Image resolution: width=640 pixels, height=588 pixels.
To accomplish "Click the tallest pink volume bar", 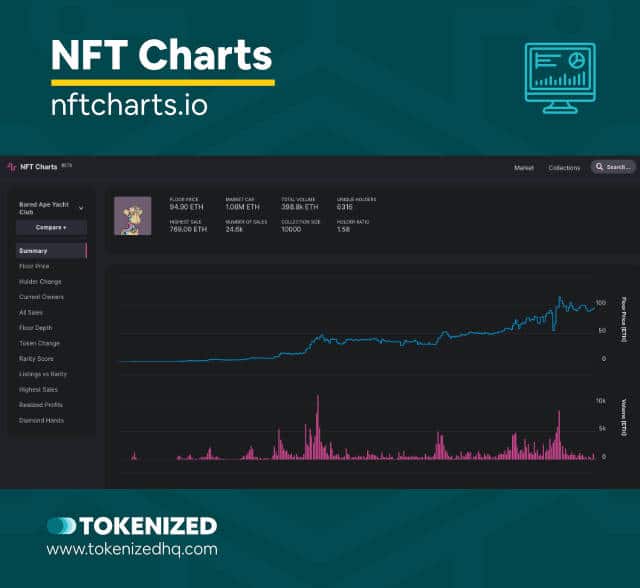I will [x=318, y=426].
